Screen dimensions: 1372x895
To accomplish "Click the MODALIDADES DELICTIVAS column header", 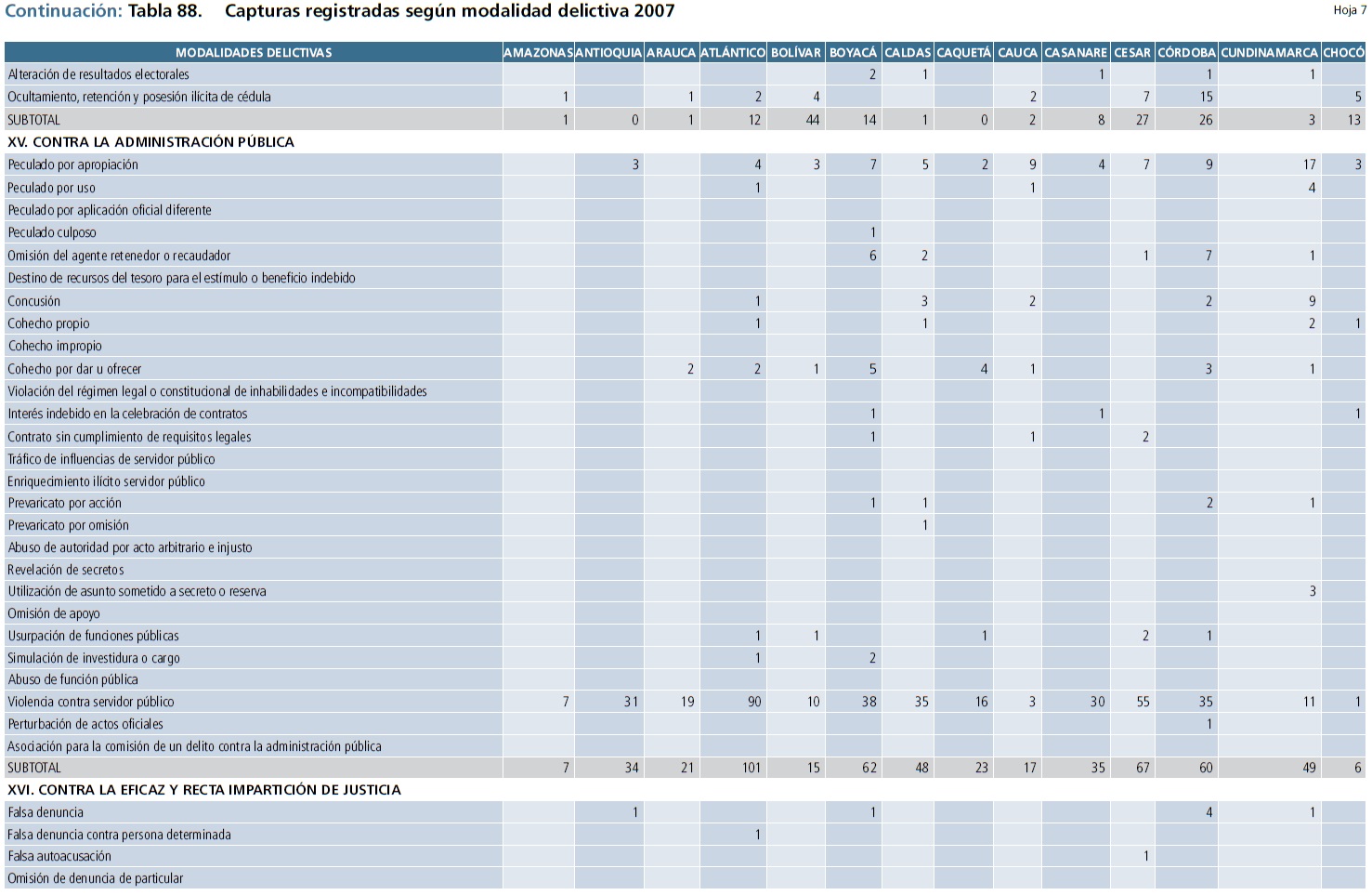I will pos(254,53).
